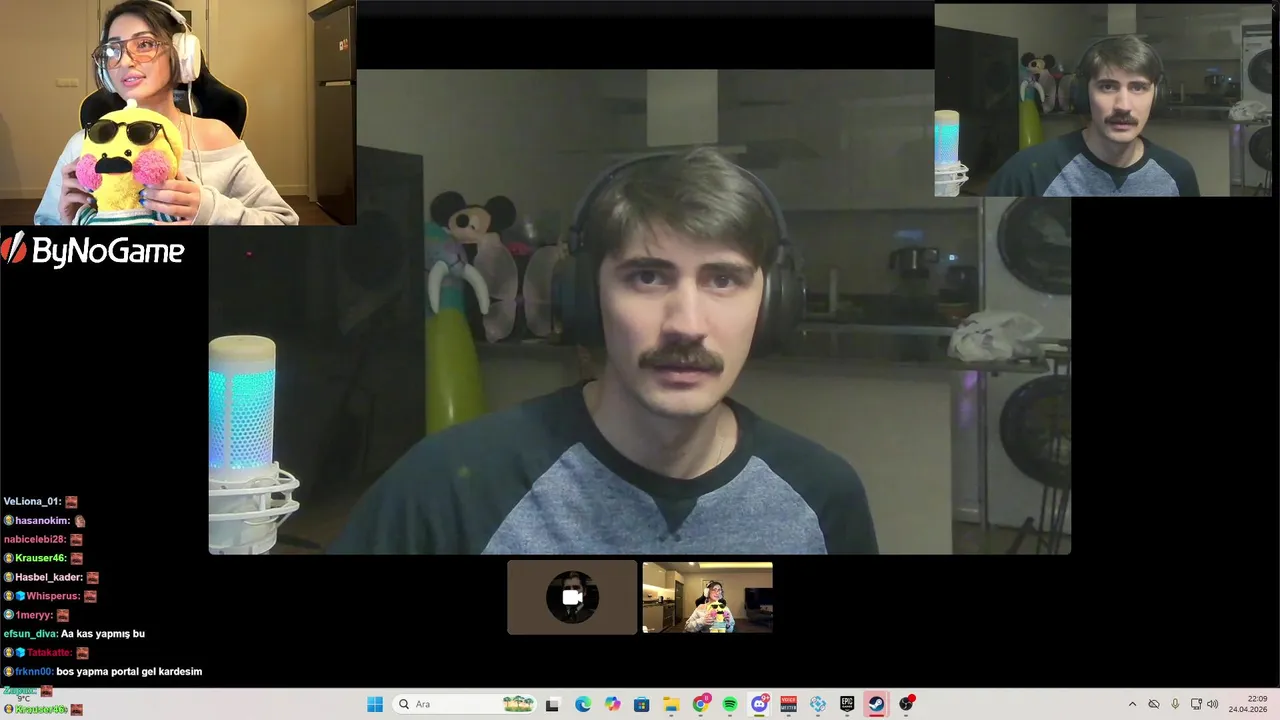Launch Microsoft Edge from the taskbar
Screen dimensions: 1280x720
(583, 704)
